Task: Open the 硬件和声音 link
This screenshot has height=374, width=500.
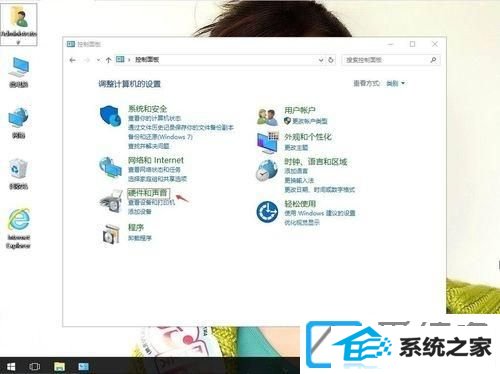Action: tap(148, 193)
